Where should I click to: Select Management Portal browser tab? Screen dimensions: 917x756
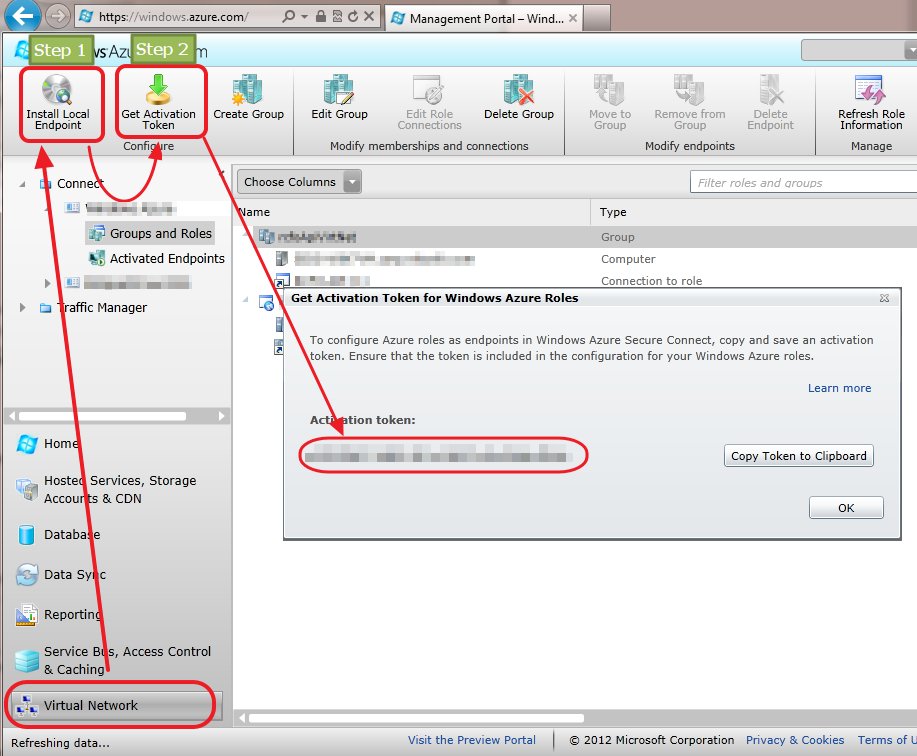point(483,18)
